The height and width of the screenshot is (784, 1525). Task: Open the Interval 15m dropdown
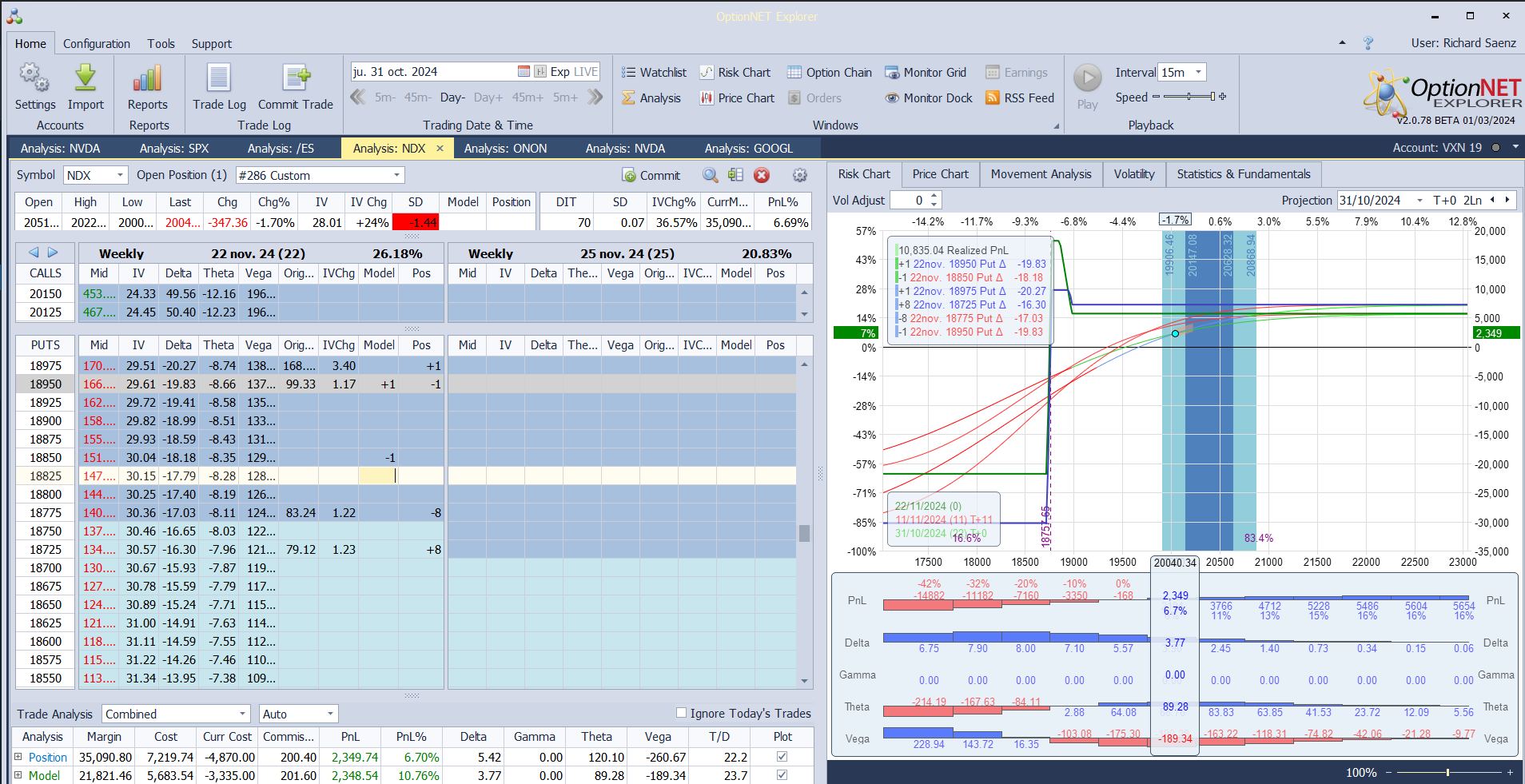(1198, 72)
